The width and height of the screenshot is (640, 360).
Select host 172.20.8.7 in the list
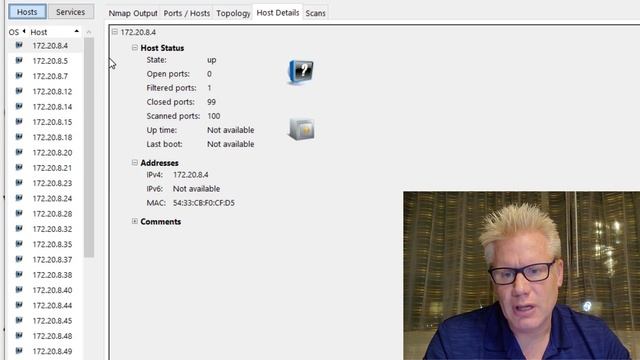(50, 76)
